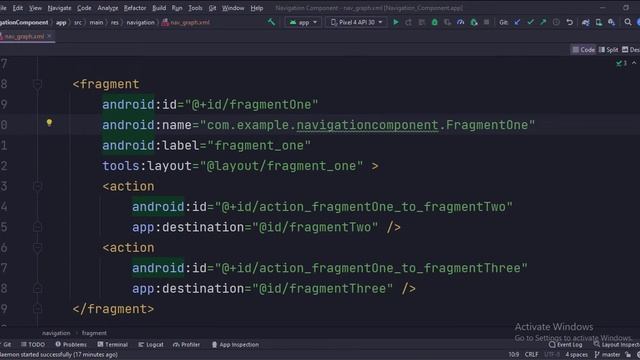Click the app breadcrumb in navigation bar
This screenshot has width=640, height=360.
point(61,22)
